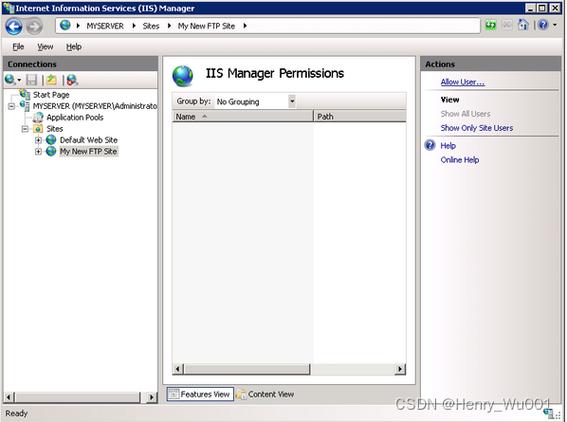Collapse the Sites tree node

point(25,129)
